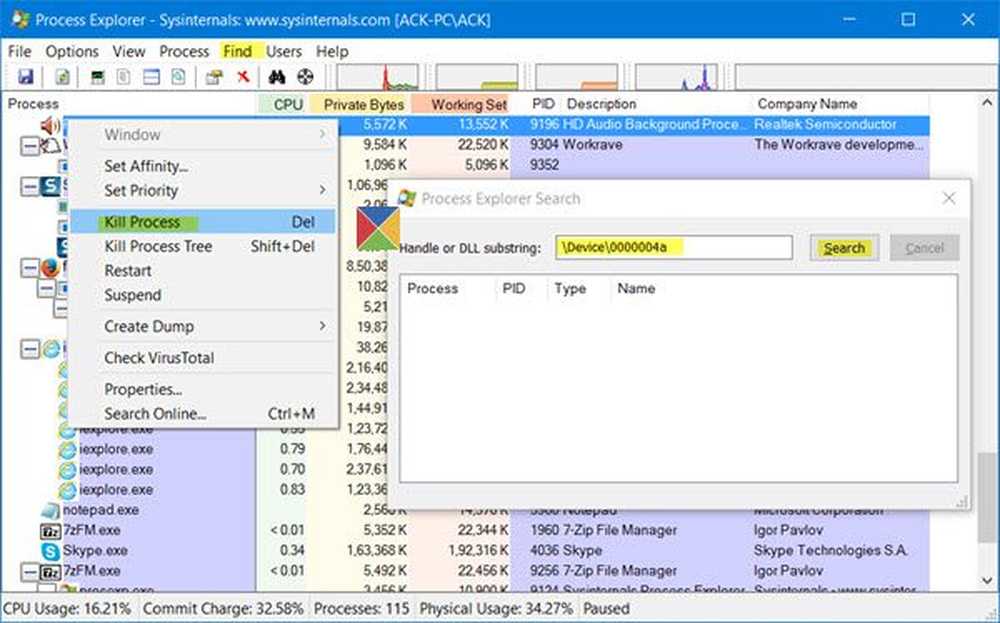Close the Process Explorer Search dialog

pos(949,198)
